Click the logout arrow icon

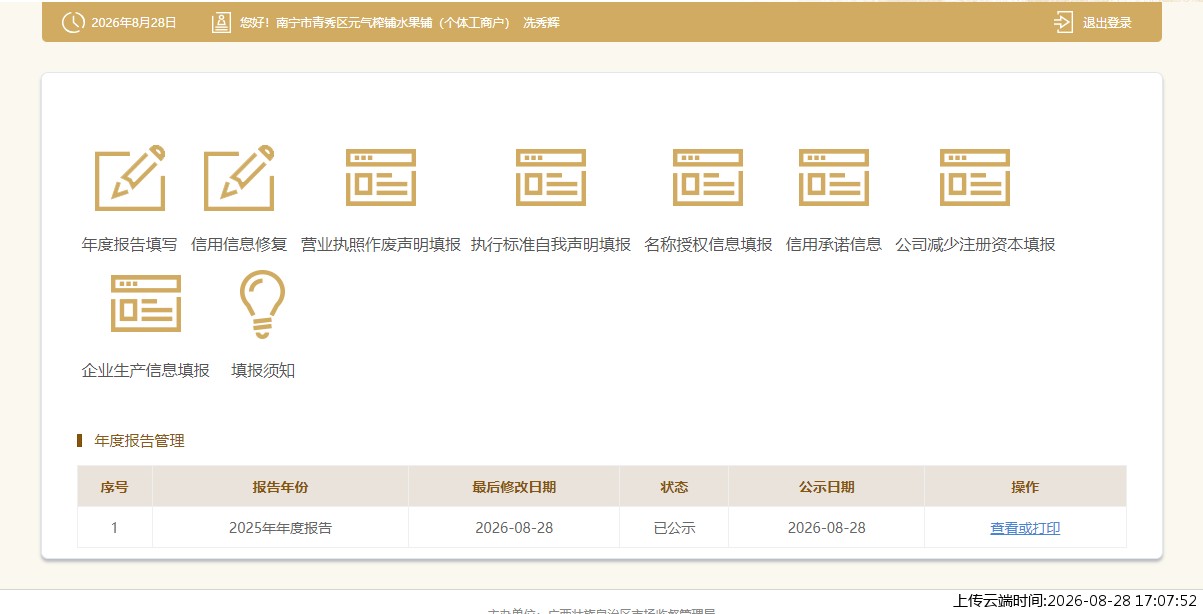coord(1063,22)
